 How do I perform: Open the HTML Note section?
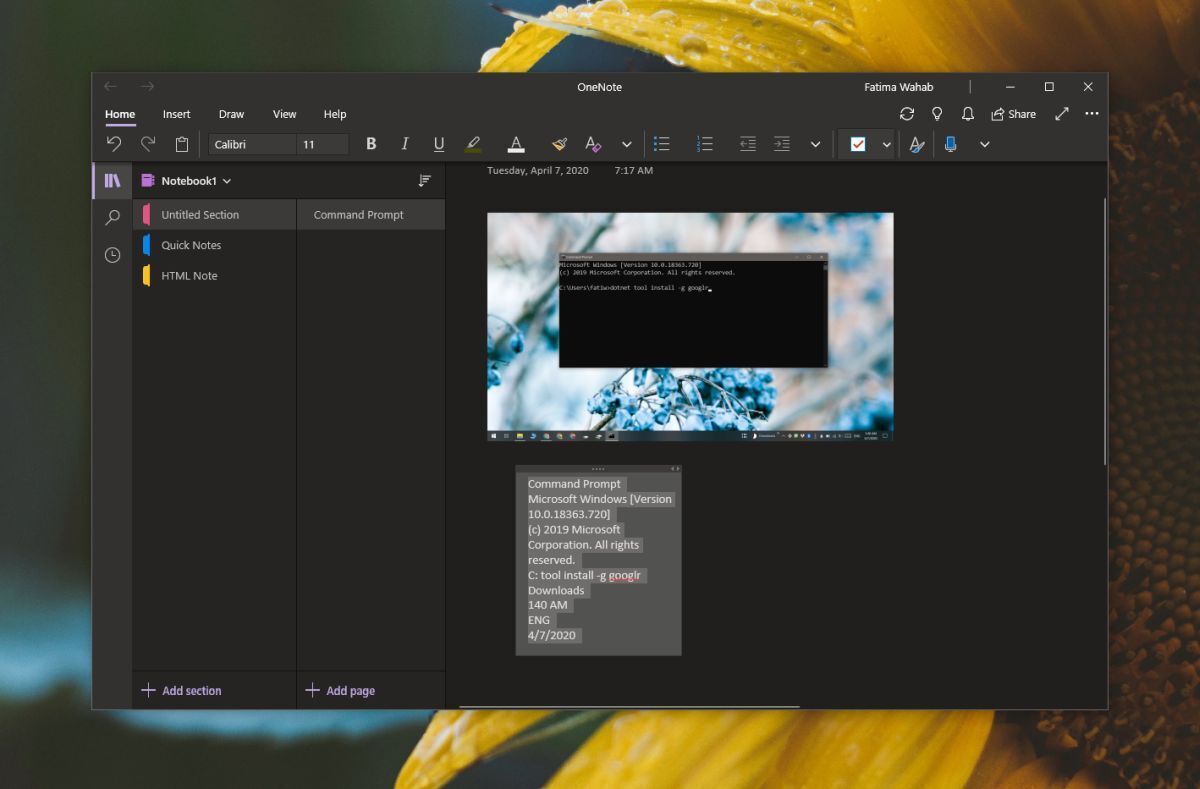pyautogui.click(x=214, y=276)
